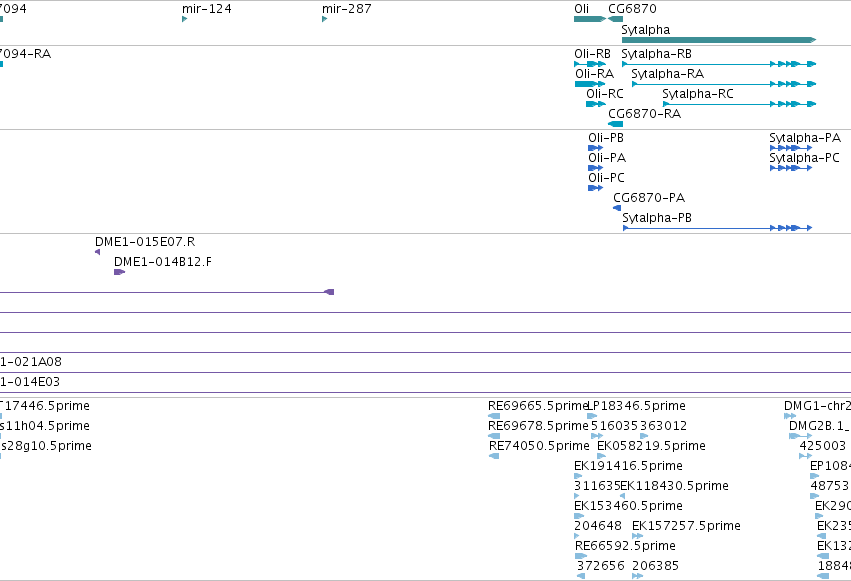Click the mir-124 gene arrow glyph
This screenshot has height=581, width=851.
(x=185, y=19)
